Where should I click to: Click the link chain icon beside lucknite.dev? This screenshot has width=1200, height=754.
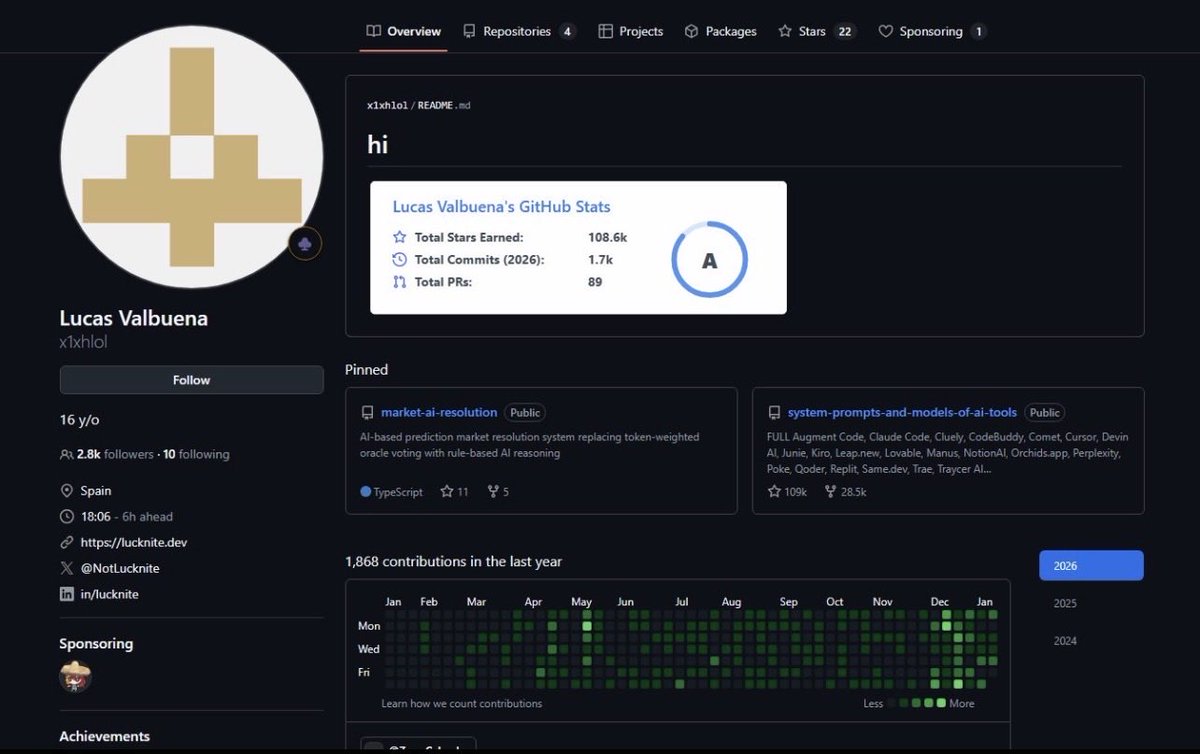67,542
